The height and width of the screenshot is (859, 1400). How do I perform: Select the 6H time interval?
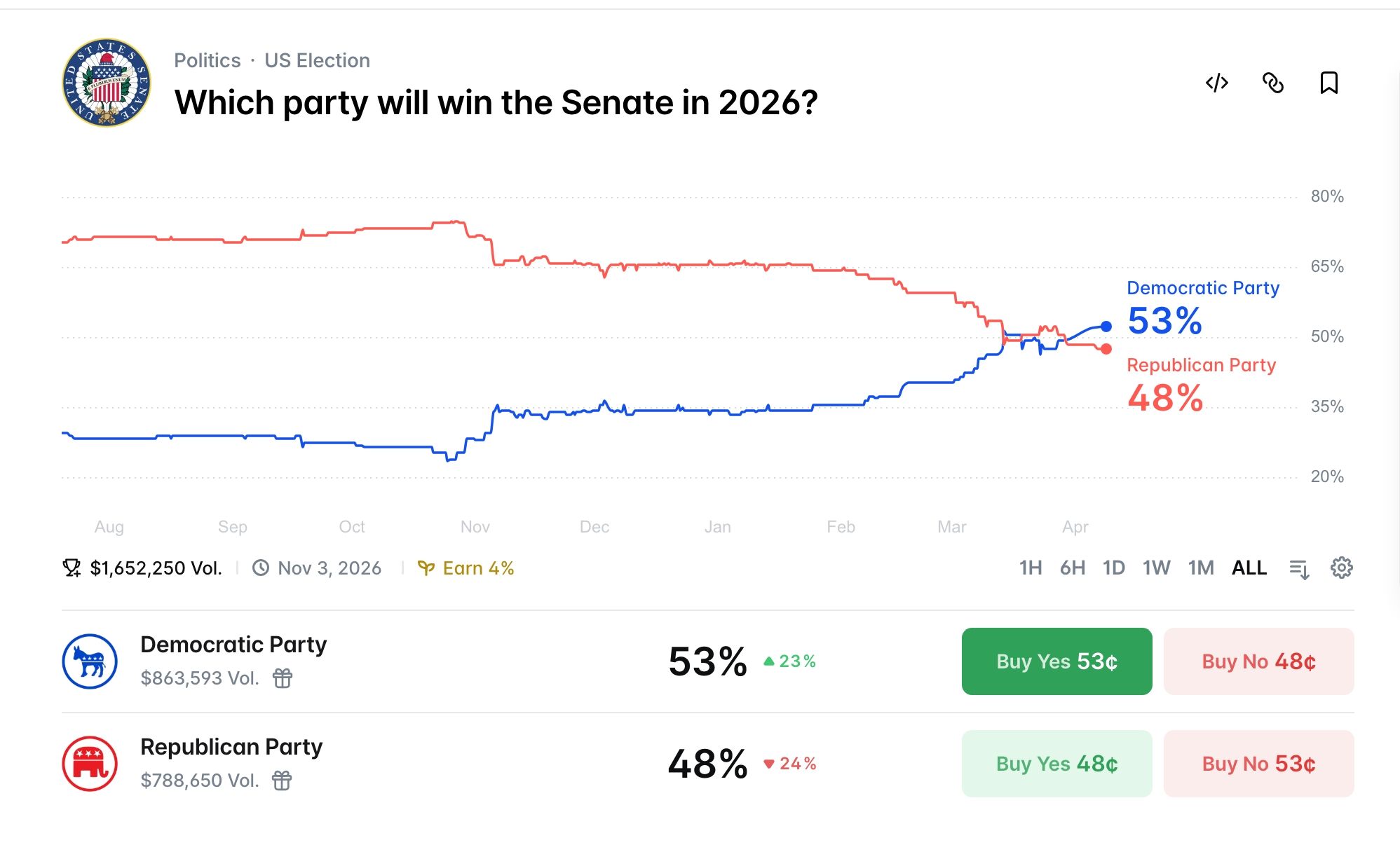[1072, 568]
